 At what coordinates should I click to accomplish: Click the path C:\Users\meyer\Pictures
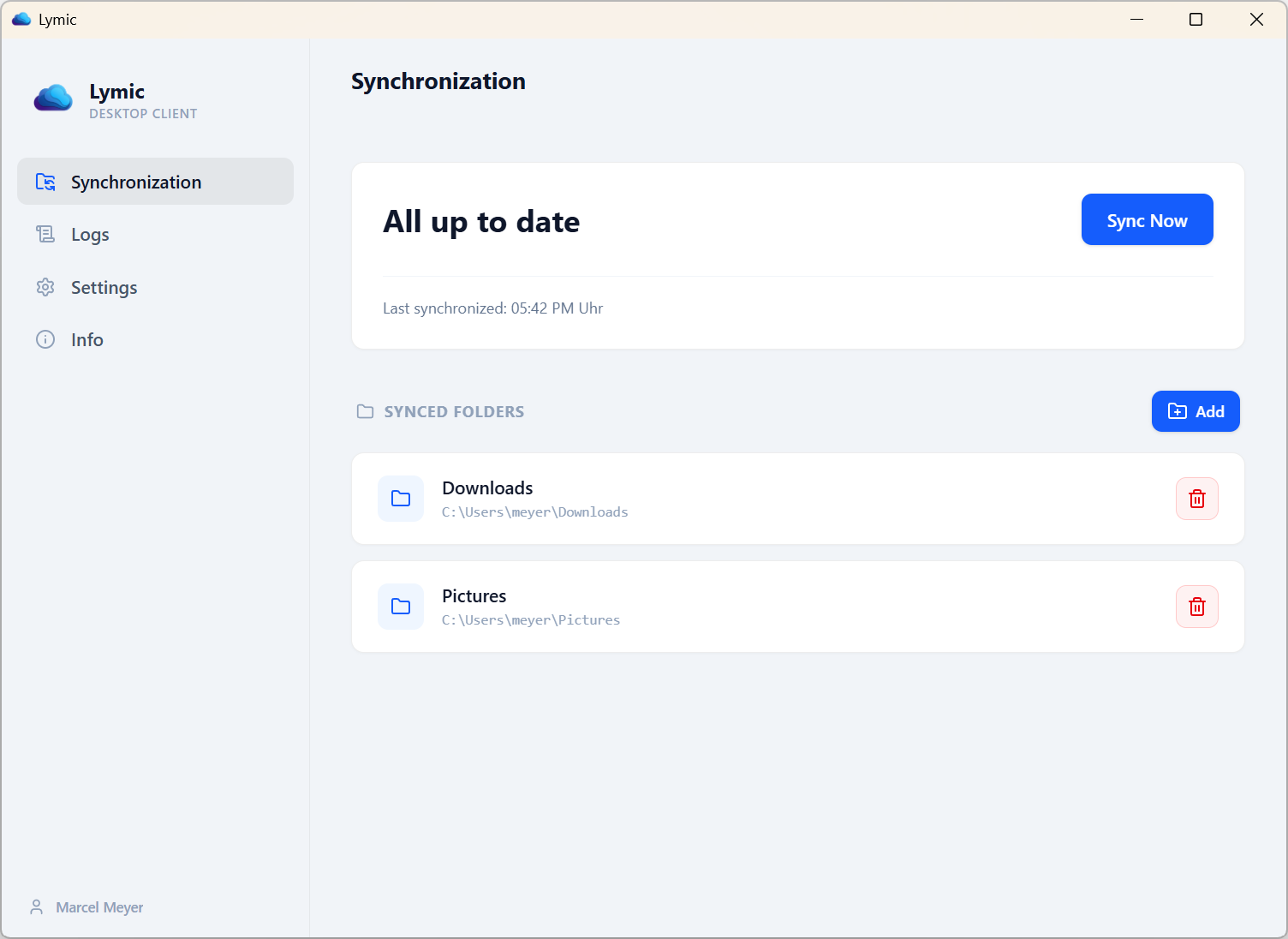pyautogui.click(x=531, y=620)
